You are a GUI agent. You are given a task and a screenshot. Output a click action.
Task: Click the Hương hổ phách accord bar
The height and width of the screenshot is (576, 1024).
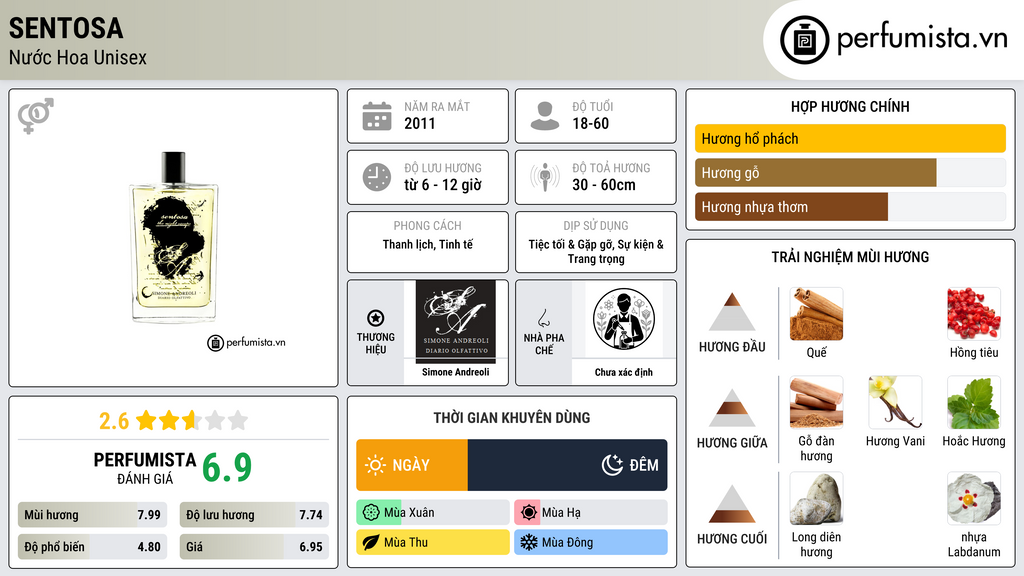850,138
